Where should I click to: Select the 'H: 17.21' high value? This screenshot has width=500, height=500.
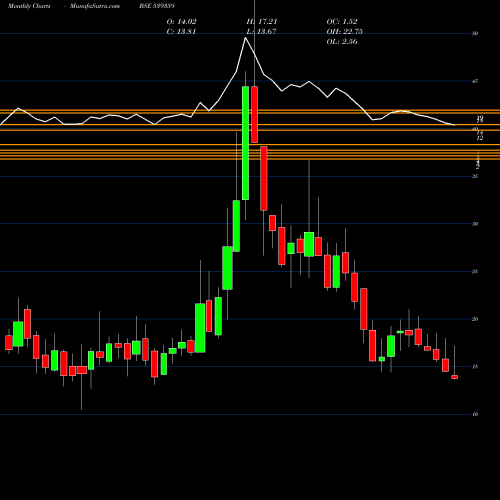262,22
